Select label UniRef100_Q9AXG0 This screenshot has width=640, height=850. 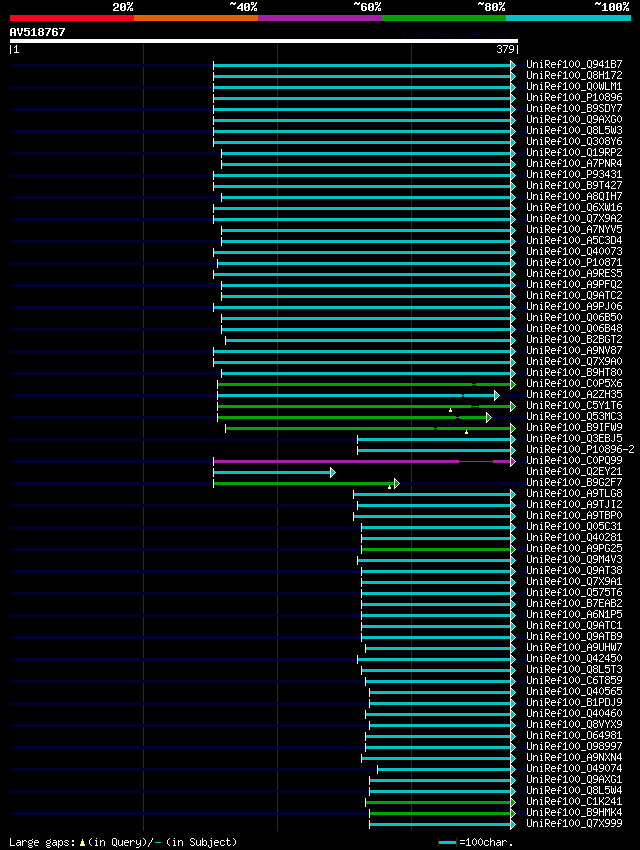click(x=574, y=119)
